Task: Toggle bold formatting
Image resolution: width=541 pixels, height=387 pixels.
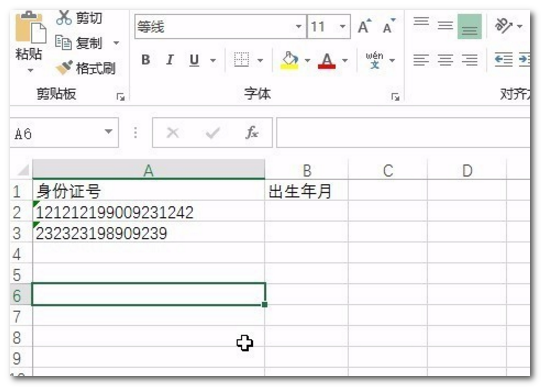Action: point(146,60)
